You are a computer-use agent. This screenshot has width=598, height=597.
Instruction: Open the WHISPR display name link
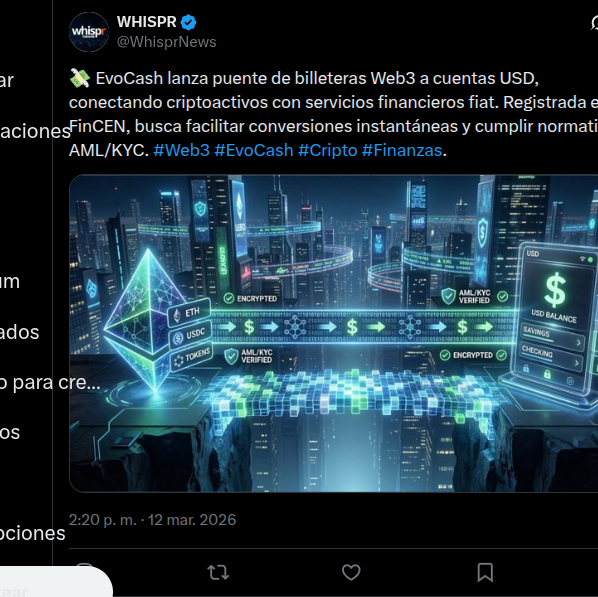[x=146, y=22]
